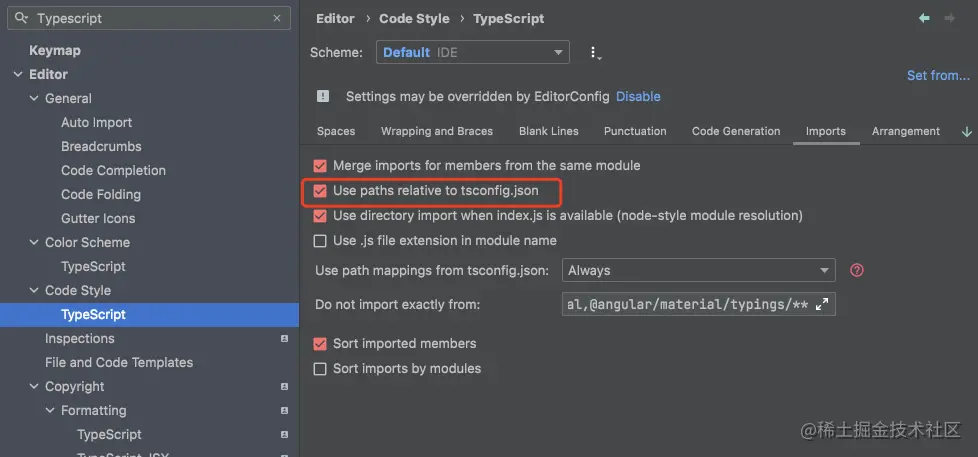Image resolution: width=978 pixels, height=457 pixels.
Task: Click the back navigation arrow
Action: tap(924, 18)
